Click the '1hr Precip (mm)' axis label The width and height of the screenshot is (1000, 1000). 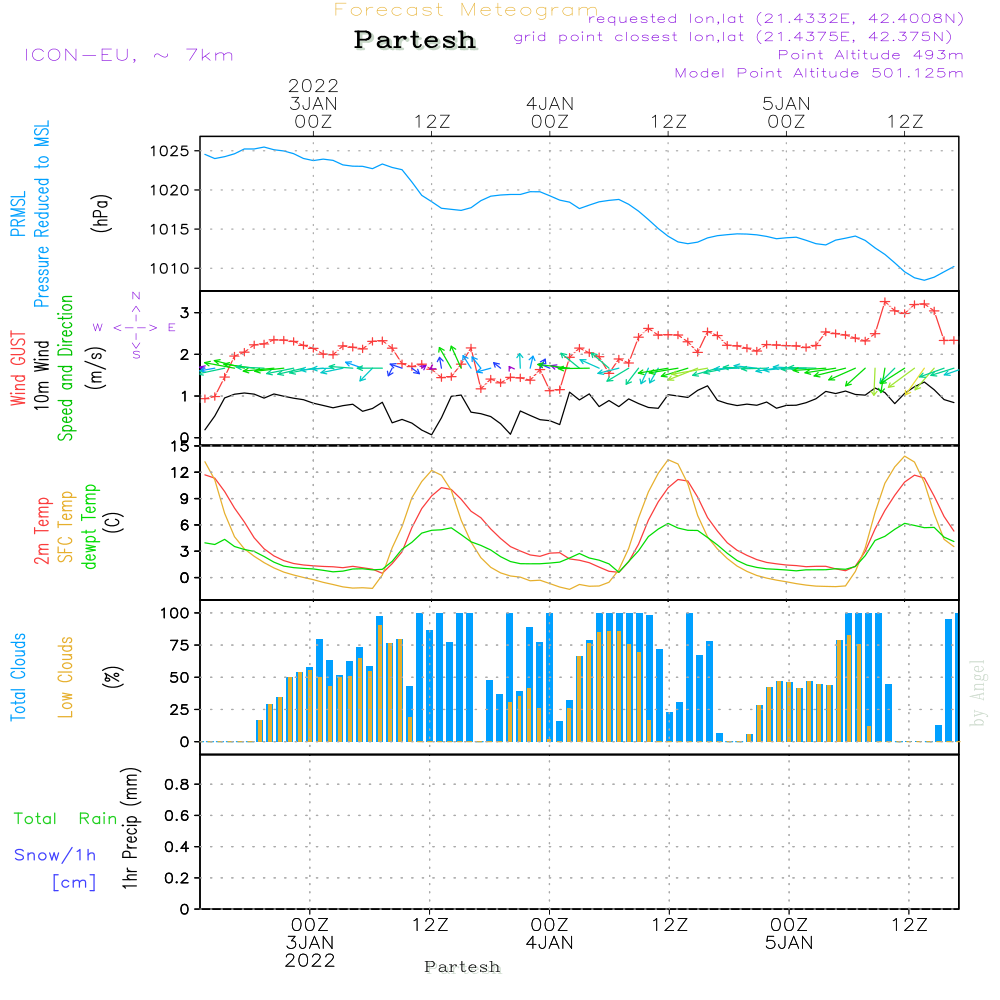[x=130, y=828]
